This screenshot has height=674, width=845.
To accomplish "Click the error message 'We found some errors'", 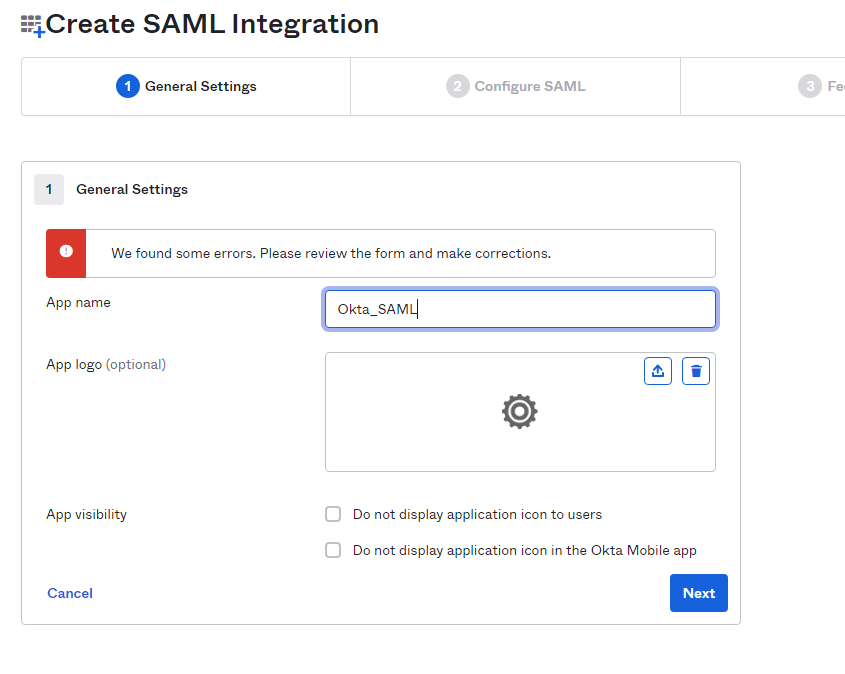I will [331, 253].
